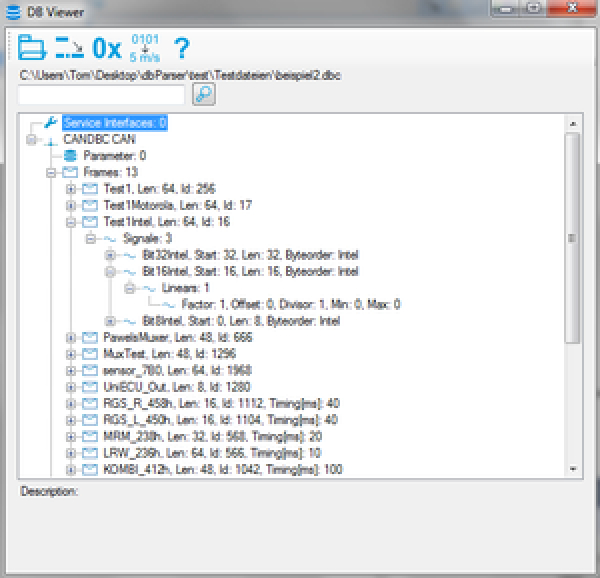Collapse the Linears: 1 node

coord(129,288)
